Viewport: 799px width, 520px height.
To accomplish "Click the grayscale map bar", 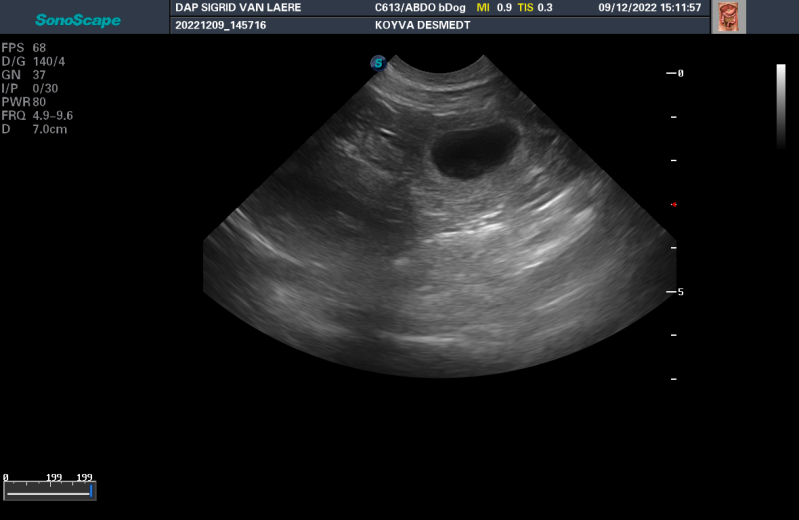I will 781,107.
